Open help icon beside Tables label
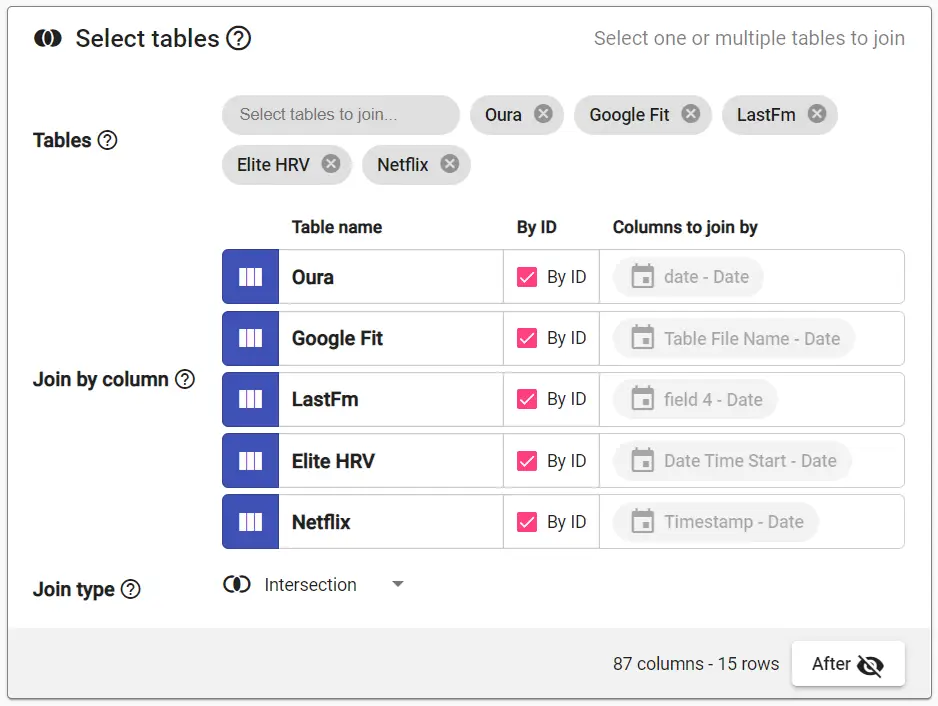This screenshot has width=938, height=706. [108, 140]
